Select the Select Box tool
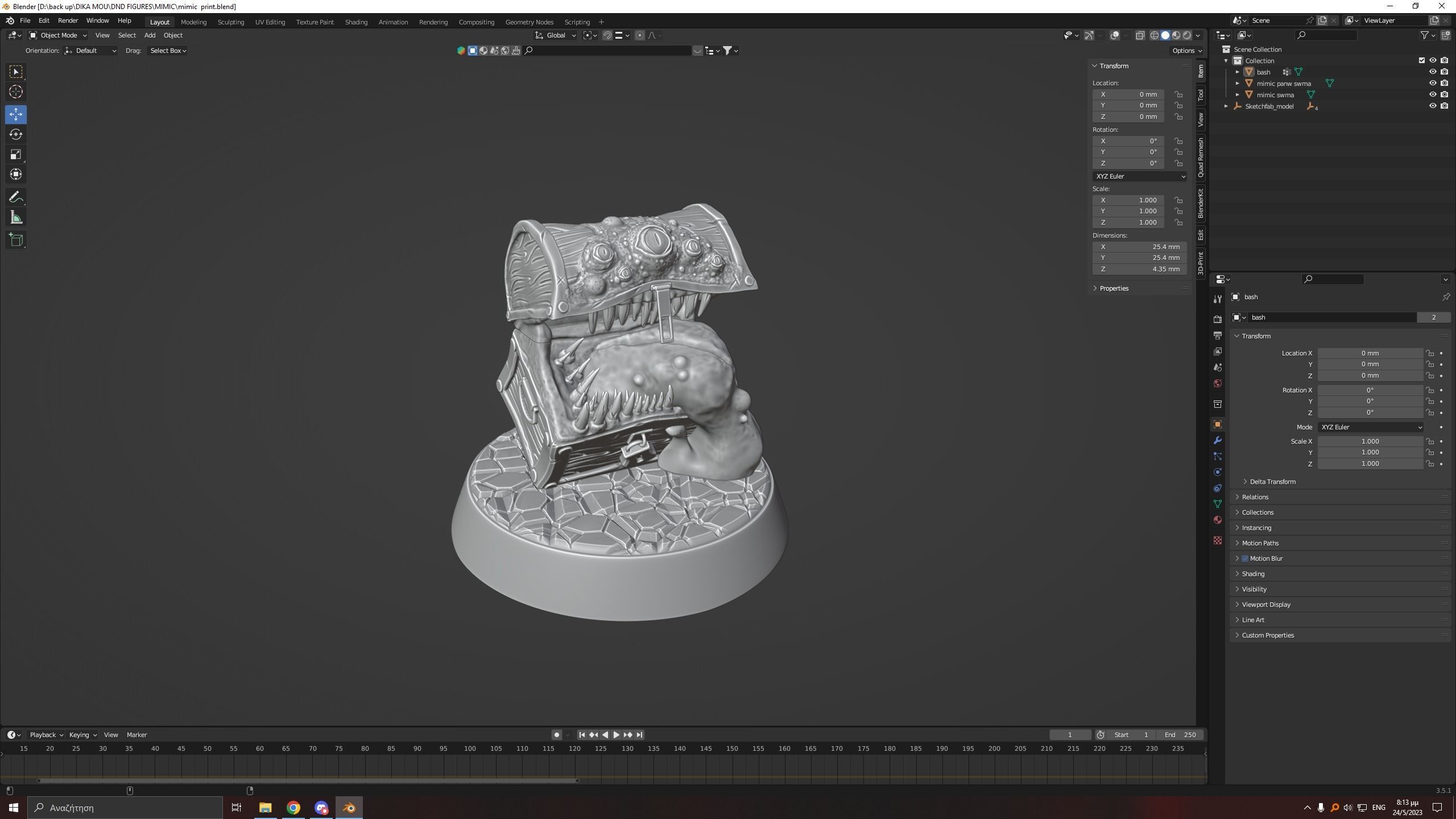The width and height of the screenshot is (1456, 819). click(16, 72)
